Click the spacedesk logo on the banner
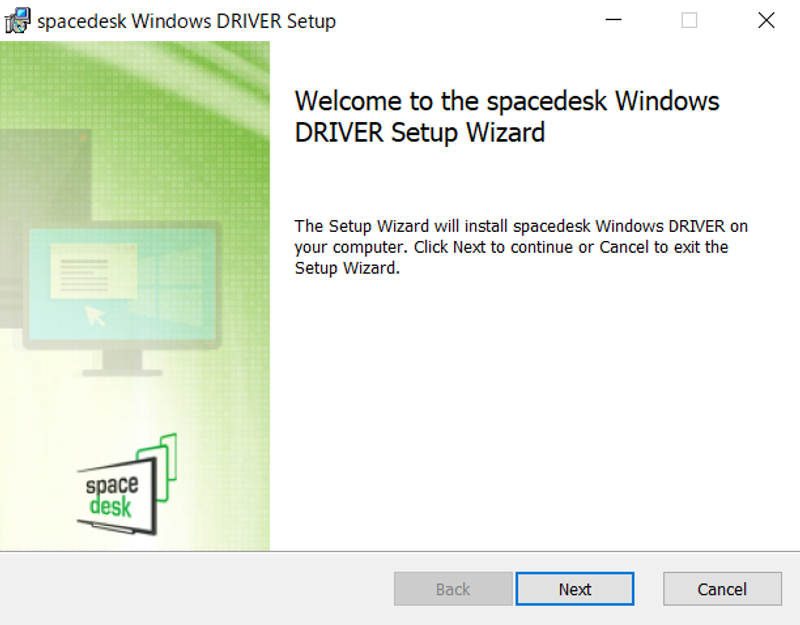800x625 pixels. coord(125,485)
